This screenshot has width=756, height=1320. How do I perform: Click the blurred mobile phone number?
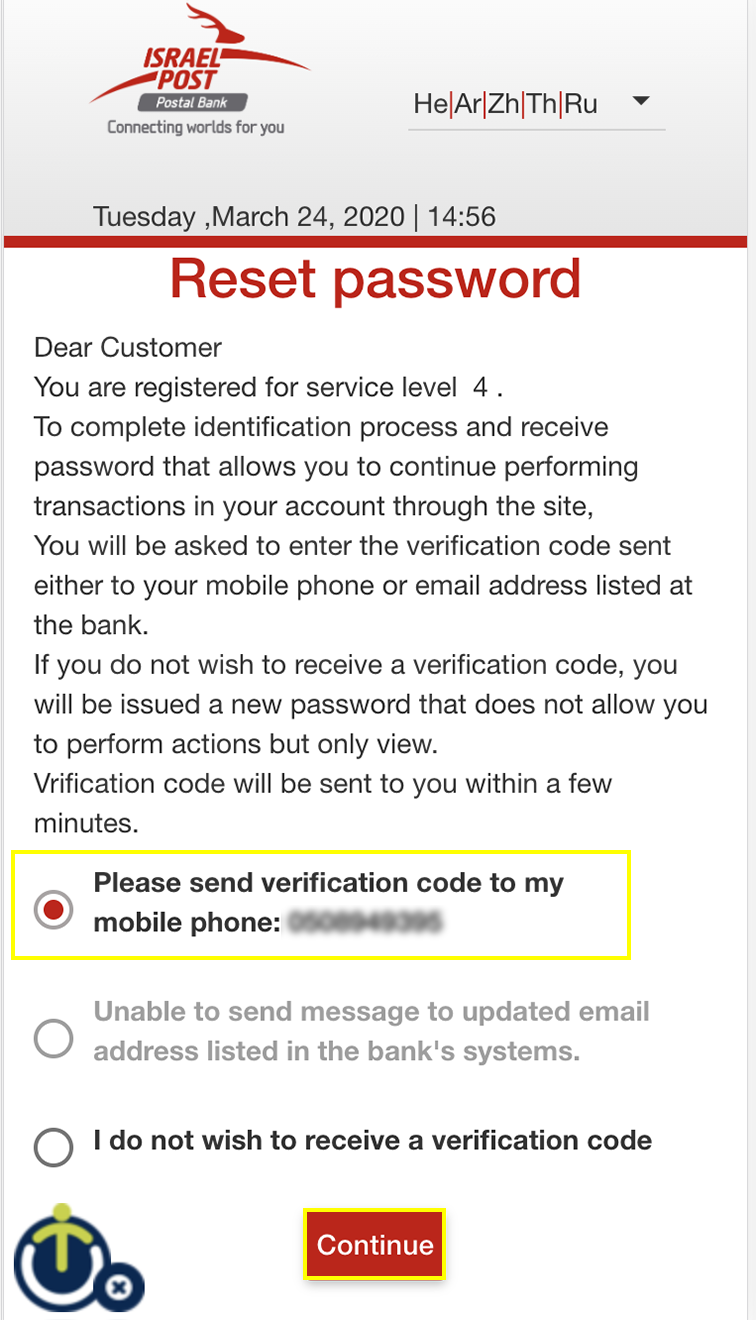(x=365, y=922)
